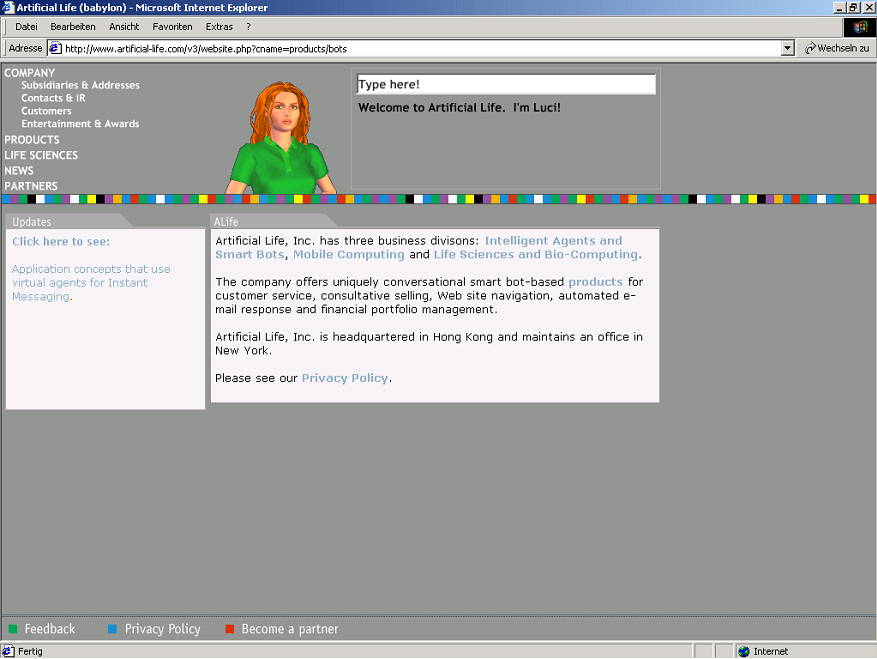877x659 pixels.
Task: Open Entertainment & Awards link
Action: point(80,124)
